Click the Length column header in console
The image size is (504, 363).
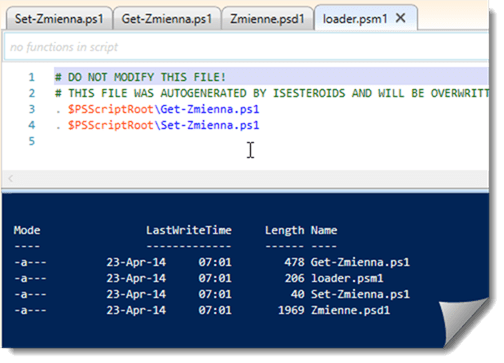[x=285, y=230]
